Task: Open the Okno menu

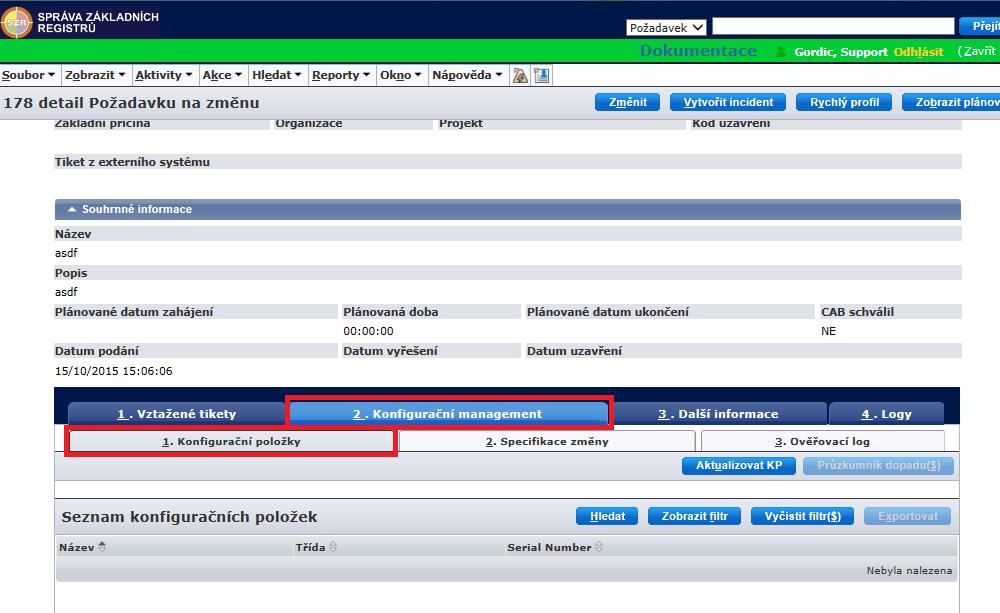Action: pyautogui.click(x=401, y=75)
